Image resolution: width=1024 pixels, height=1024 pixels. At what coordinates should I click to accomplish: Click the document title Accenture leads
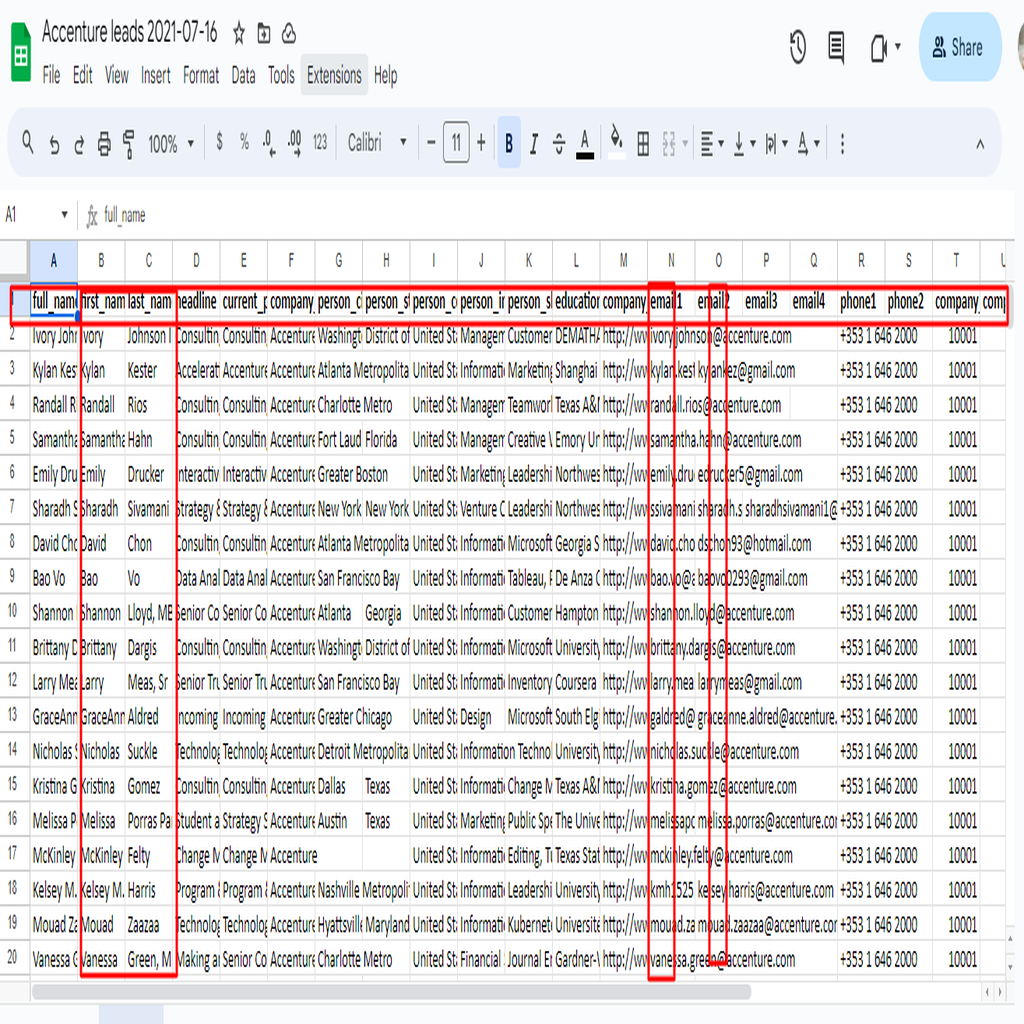[x=129, y=31]
